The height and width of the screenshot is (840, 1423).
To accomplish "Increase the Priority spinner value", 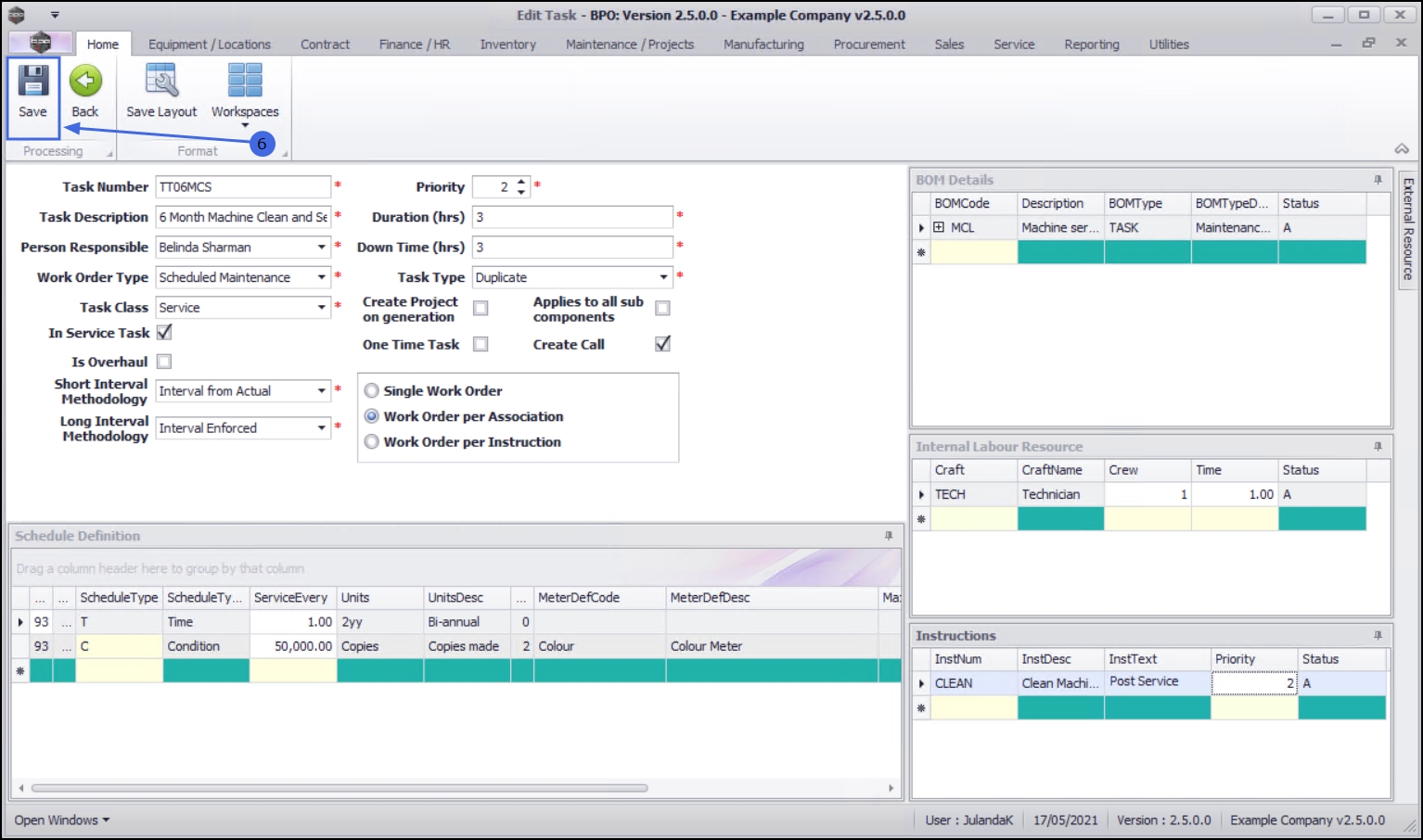I will pos(521,182).
